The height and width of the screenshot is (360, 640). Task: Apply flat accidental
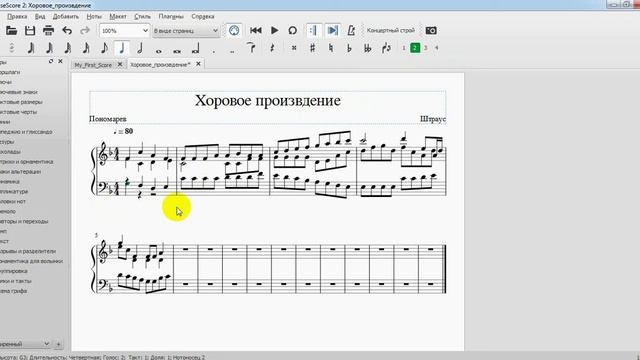pos(349,48)
